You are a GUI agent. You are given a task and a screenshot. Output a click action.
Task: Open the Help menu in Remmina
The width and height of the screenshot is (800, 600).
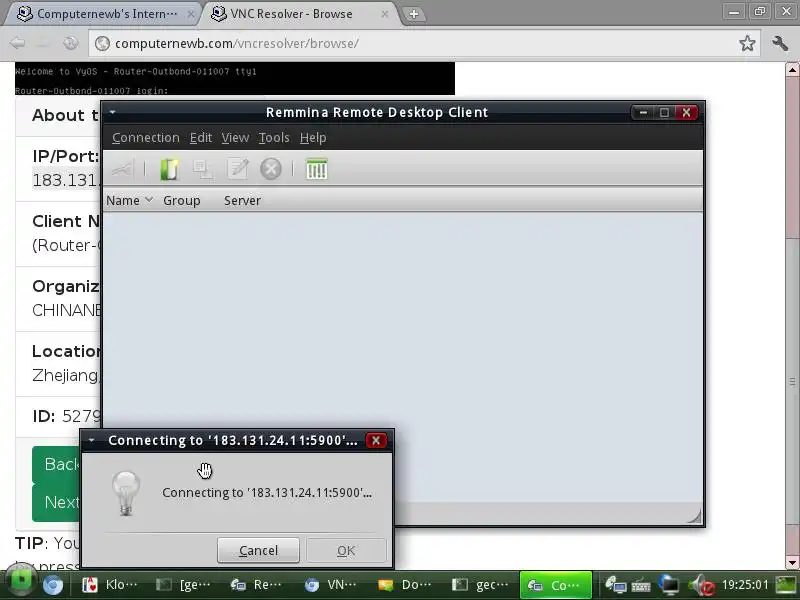[313, 138]
